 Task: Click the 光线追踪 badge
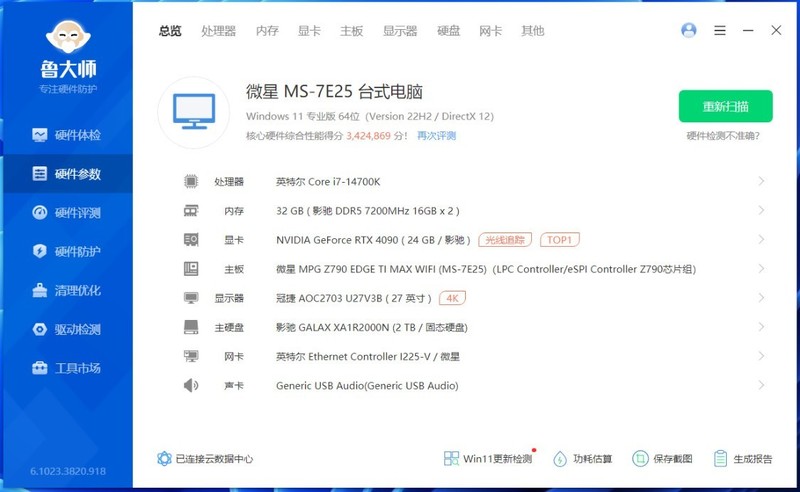tap(505, 239)
